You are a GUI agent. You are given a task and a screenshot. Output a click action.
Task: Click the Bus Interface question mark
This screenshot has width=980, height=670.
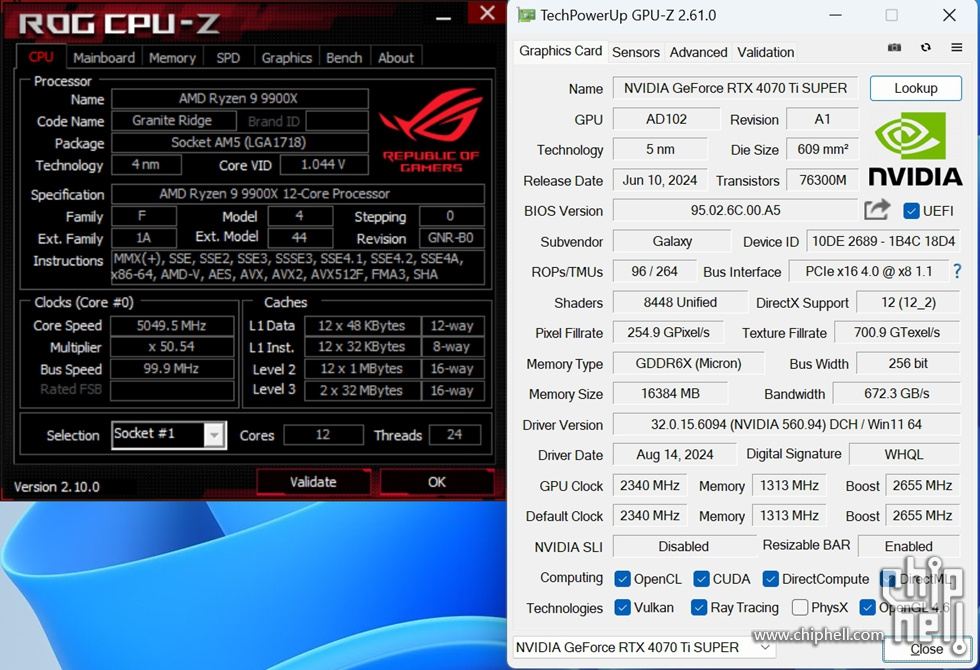pyautogui.click(x=957, y=271)
